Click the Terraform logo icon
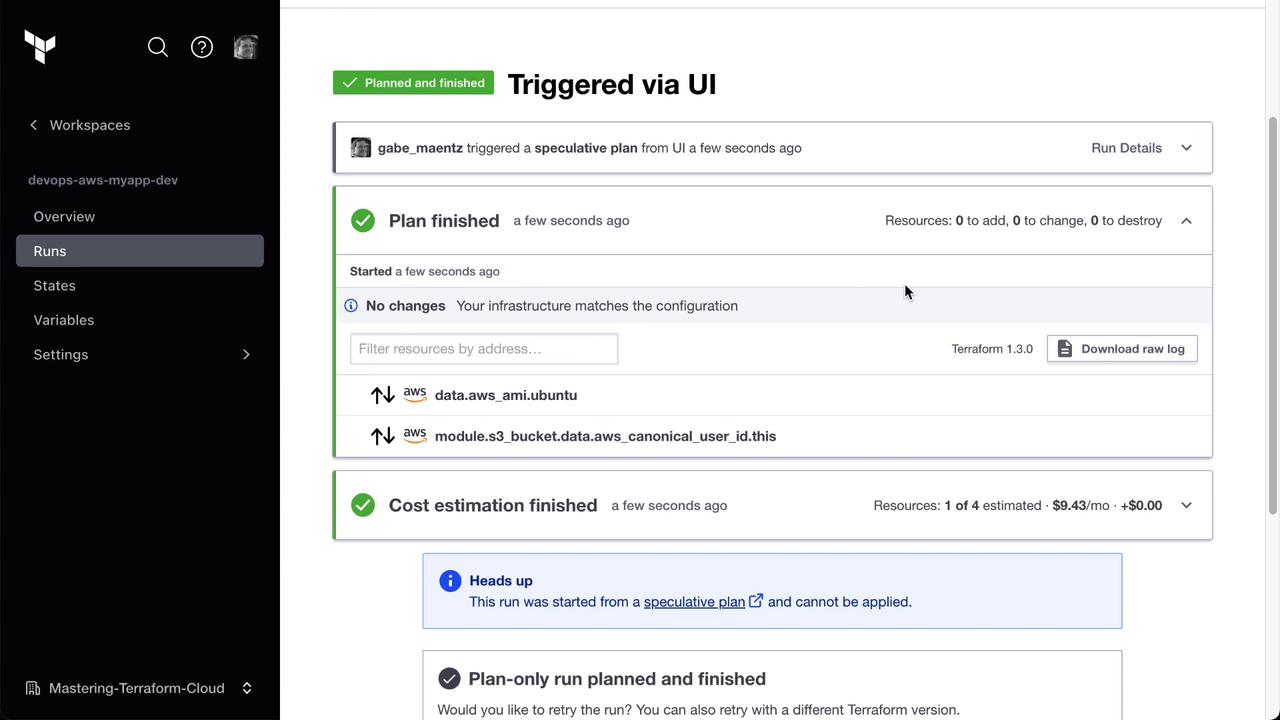 point(40,47)
